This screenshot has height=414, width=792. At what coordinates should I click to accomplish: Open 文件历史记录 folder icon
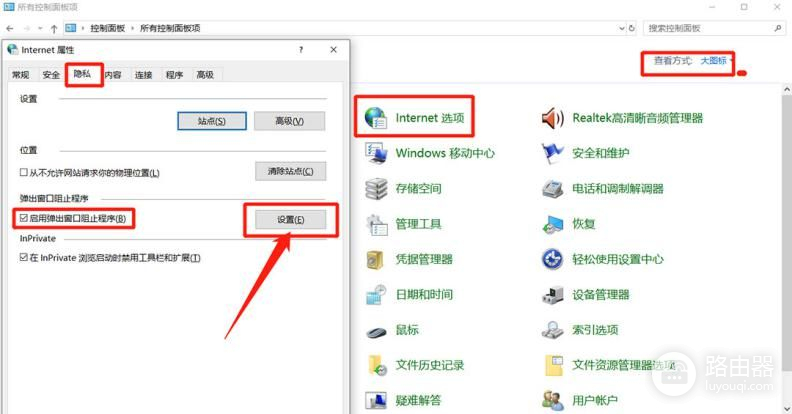376,366
